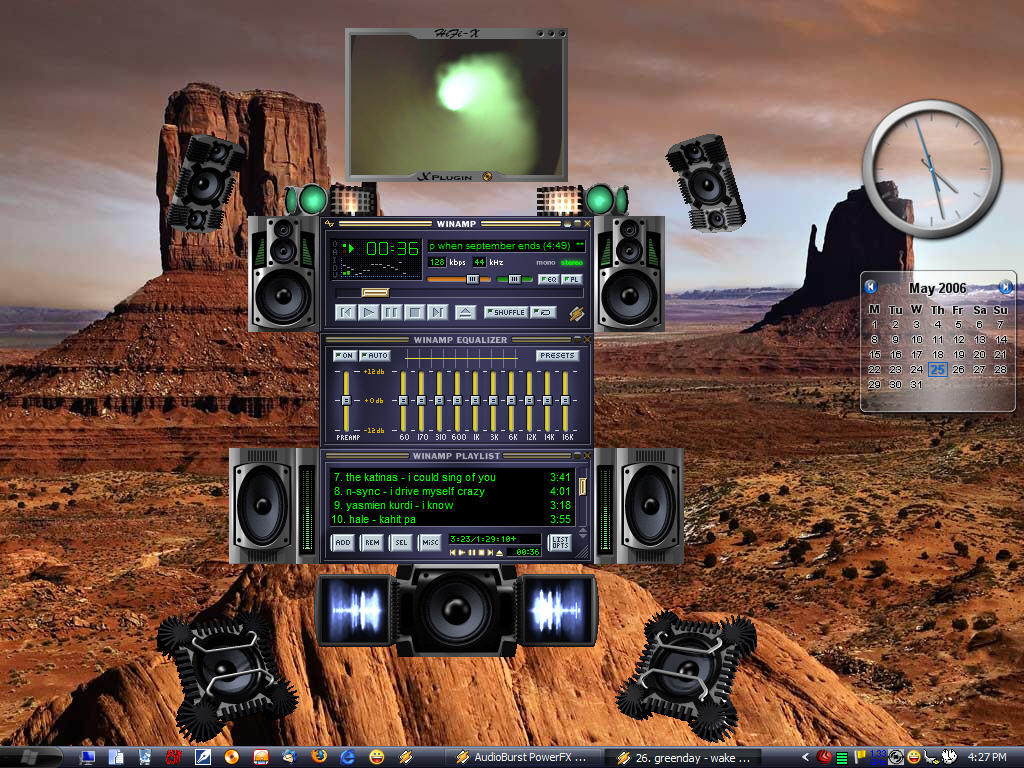1024x768 pixels.
Task: Click the 16K equalizer band slider
Action: 566,400
